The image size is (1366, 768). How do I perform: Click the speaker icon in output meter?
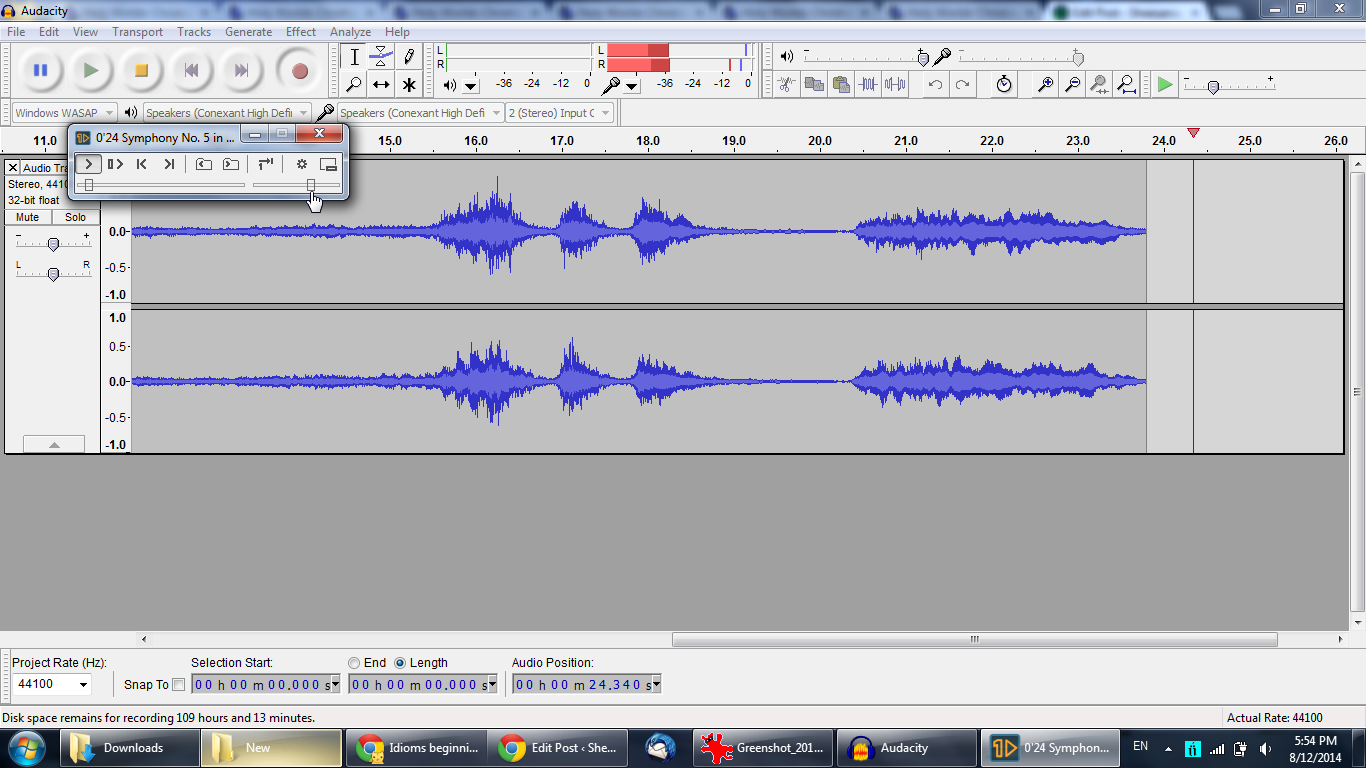(450, 85)
